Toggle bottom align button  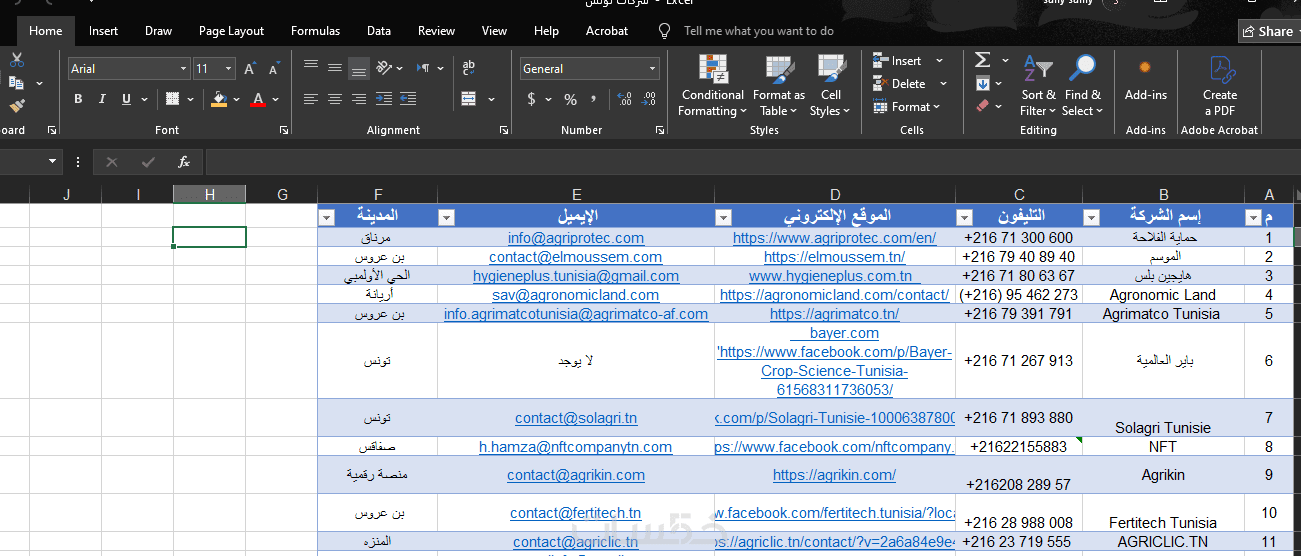click(x=359, y=68)
